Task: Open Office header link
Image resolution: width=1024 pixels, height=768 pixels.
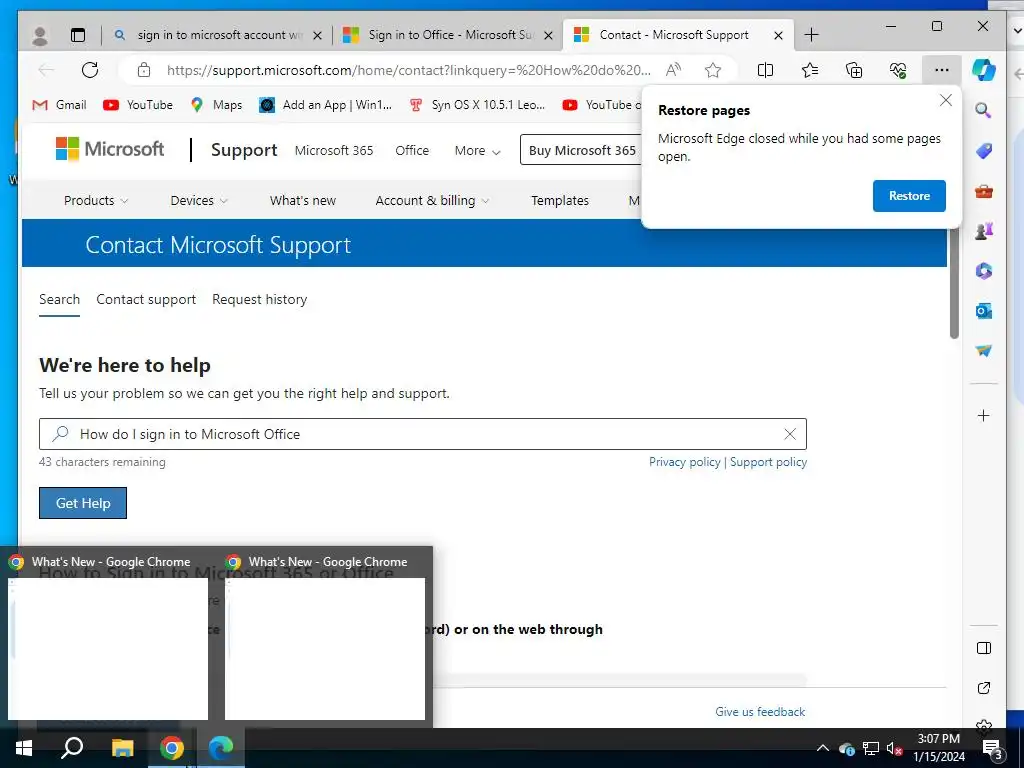Action: coord(412,151)
